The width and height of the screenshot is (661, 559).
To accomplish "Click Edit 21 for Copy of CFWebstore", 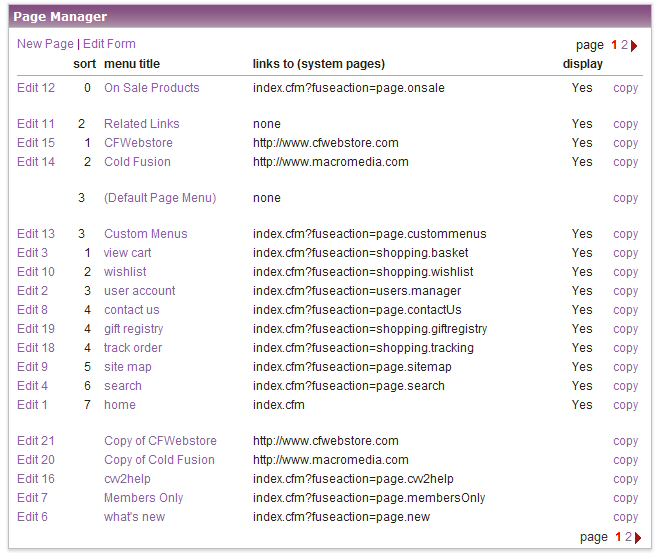I will [x=36, y=441].
